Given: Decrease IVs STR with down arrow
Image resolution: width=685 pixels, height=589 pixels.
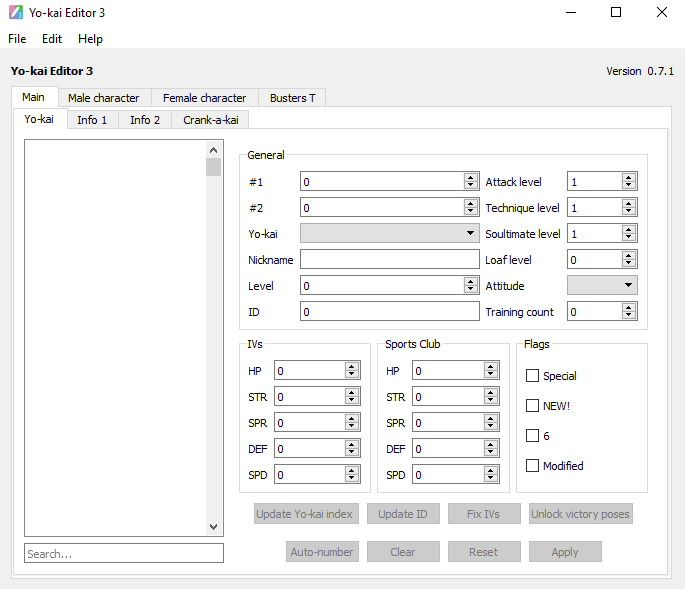Looking at the screenshot, I should [352, 401].
